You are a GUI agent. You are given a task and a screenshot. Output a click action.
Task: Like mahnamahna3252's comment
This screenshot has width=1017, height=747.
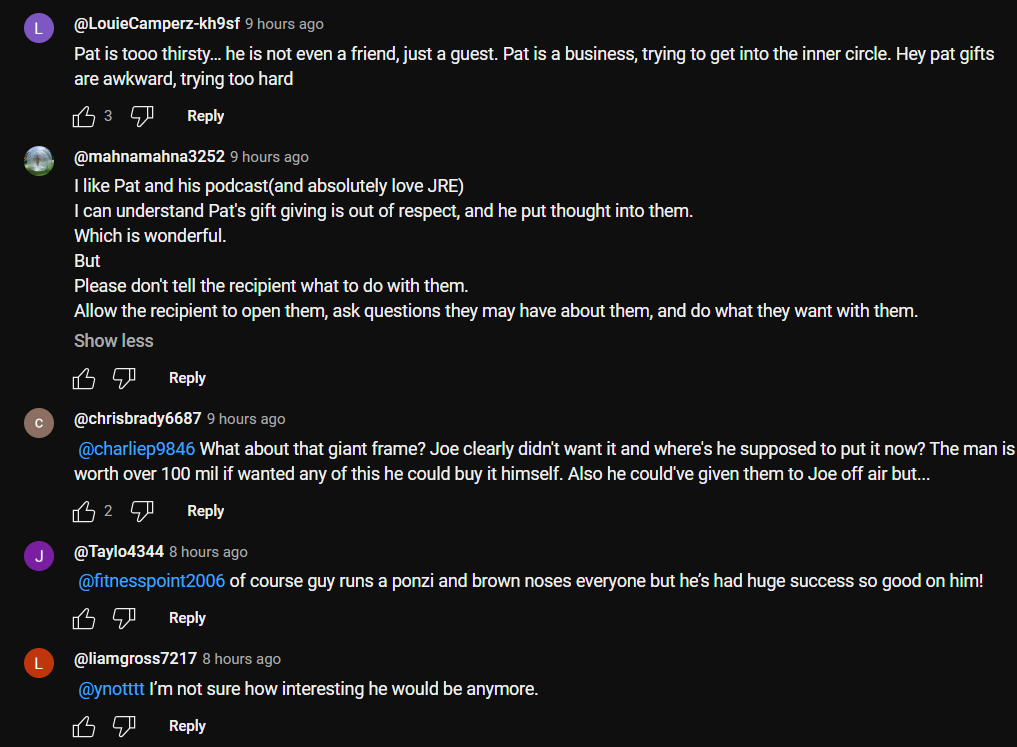click(84, 379)
